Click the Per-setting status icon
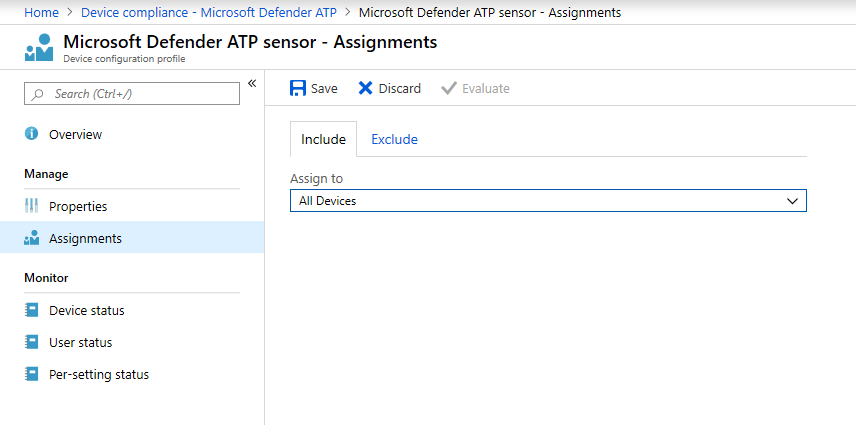Screen dimensions: 856x425 [x=31, y=374]
